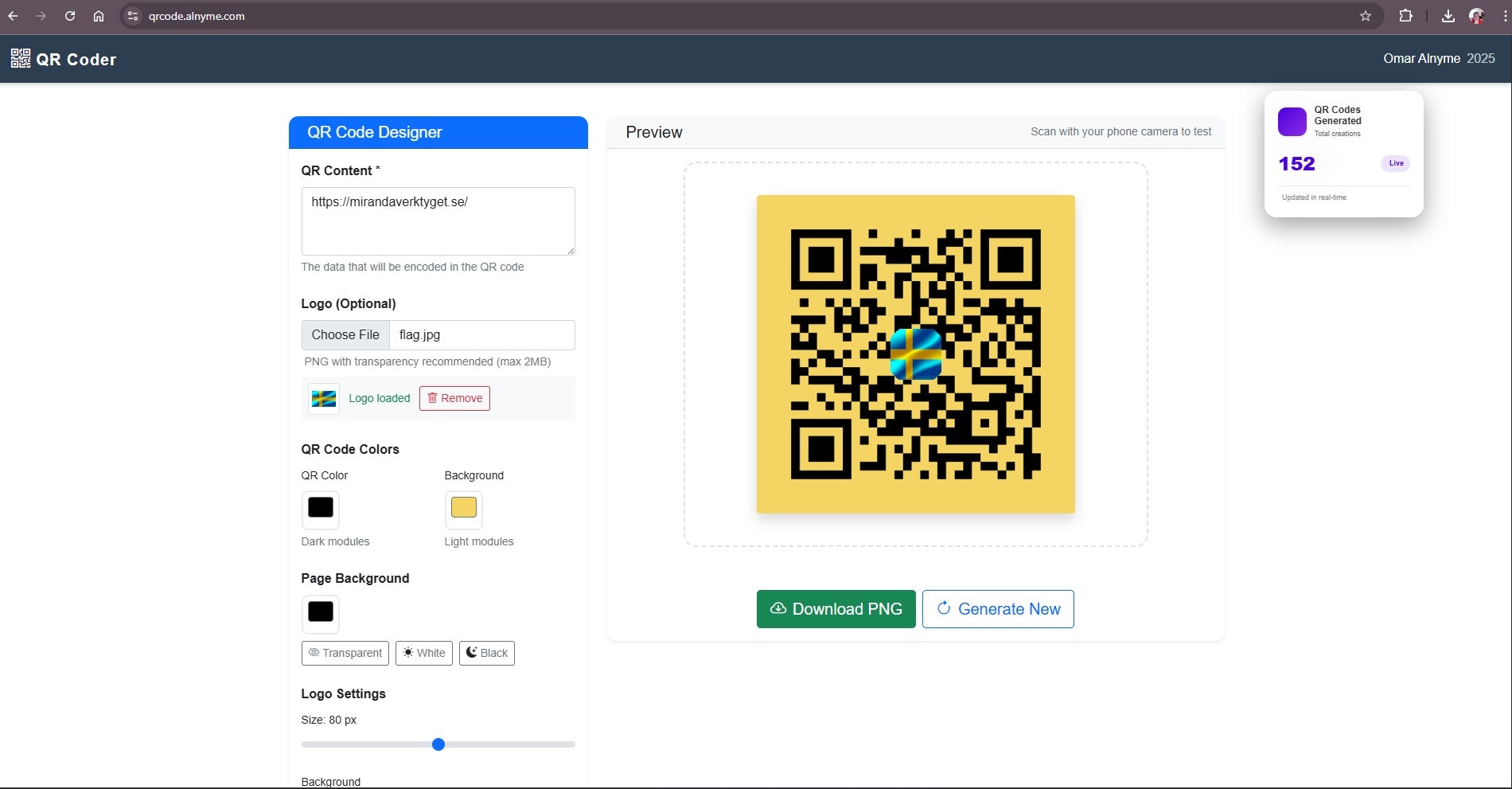The width and height of the screenshot is (1512, 789).
Task: Click the 'Light modules' caption
Action: 479,541
